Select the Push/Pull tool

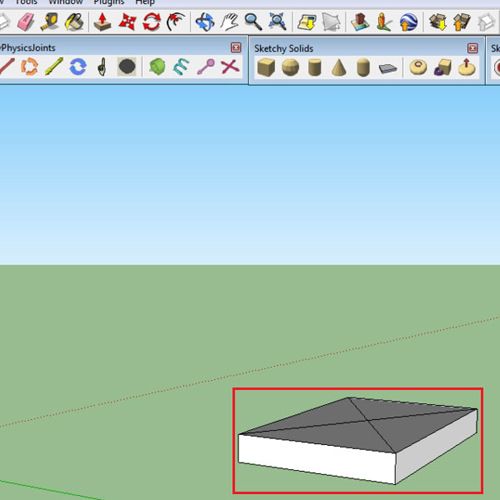click(102, 22)
